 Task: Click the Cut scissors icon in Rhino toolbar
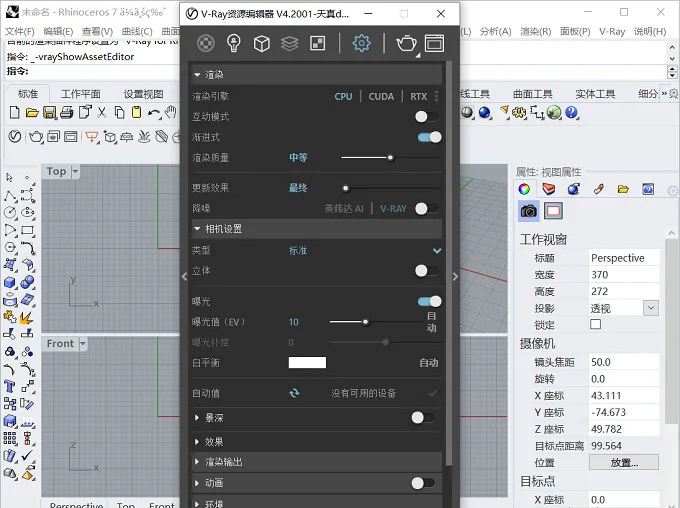tap(101, 113)
